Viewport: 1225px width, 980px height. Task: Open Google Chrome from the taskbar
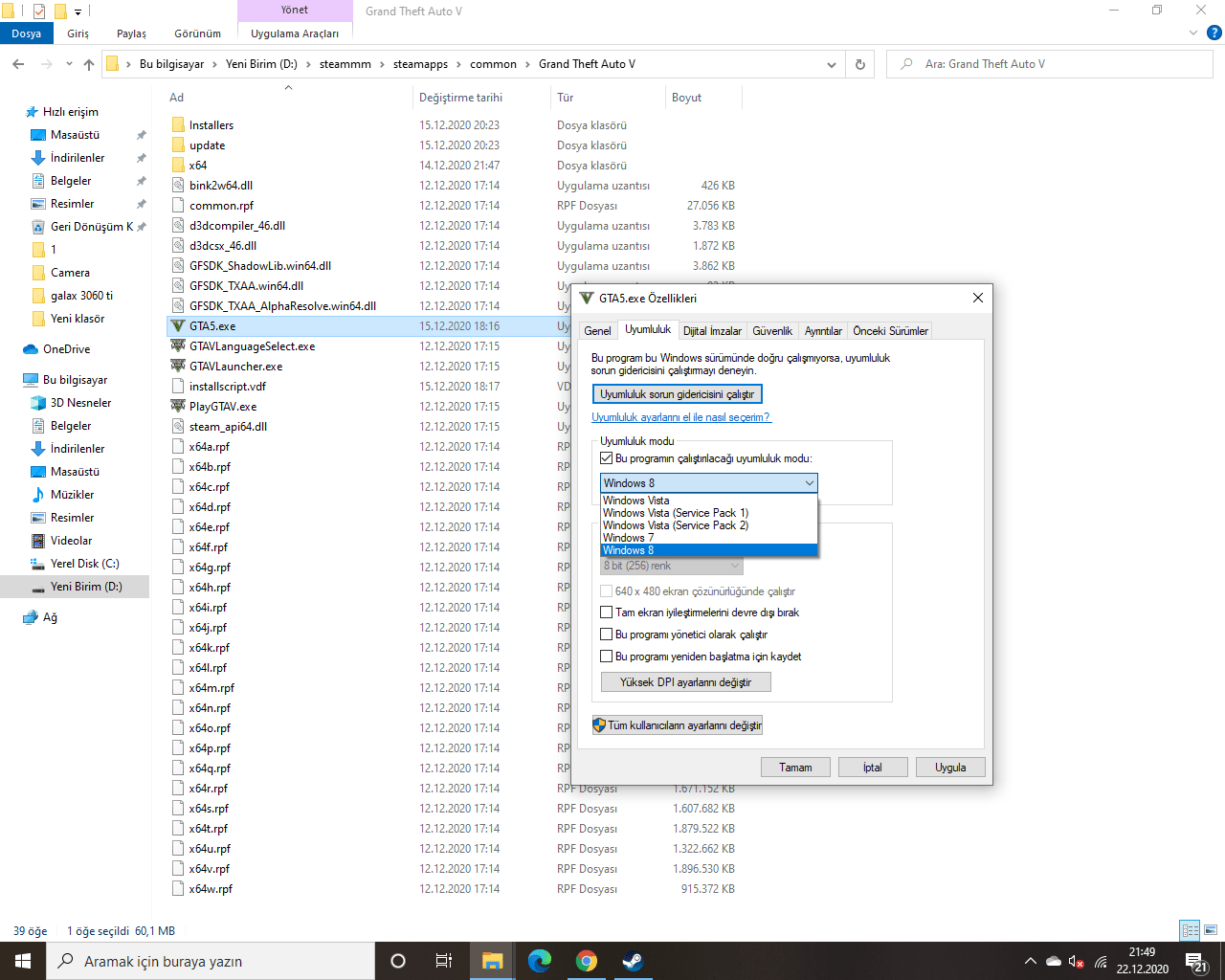(587, 961)
